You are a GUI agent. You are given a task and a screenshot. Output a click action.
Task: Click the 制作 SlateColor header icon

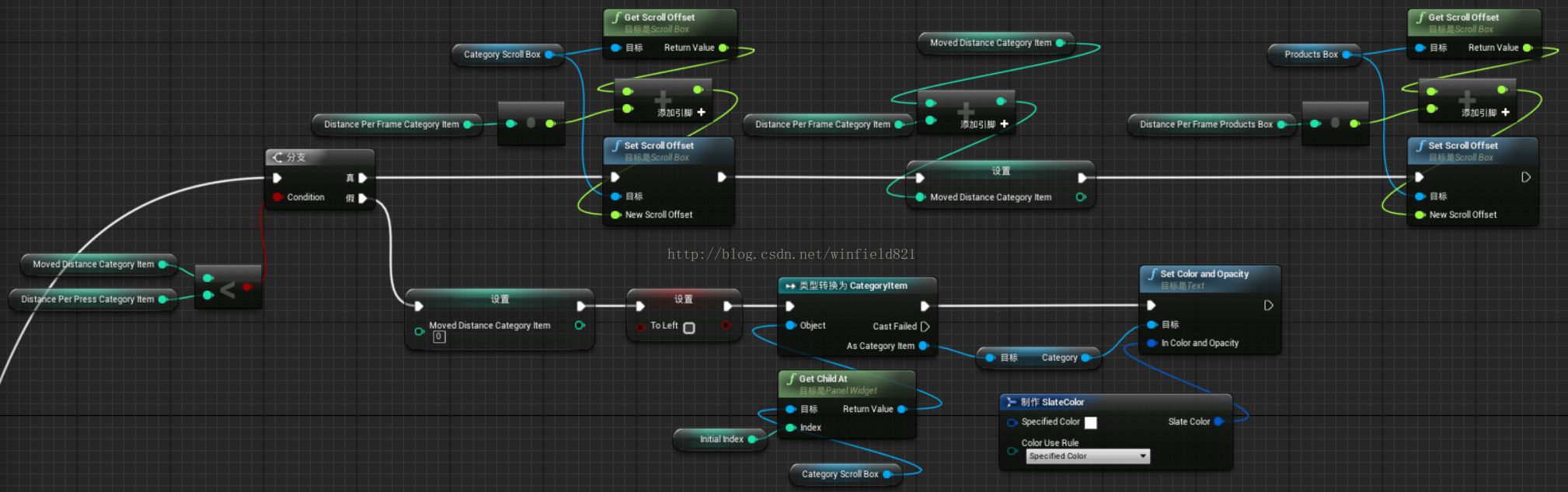click(1011, 402)
